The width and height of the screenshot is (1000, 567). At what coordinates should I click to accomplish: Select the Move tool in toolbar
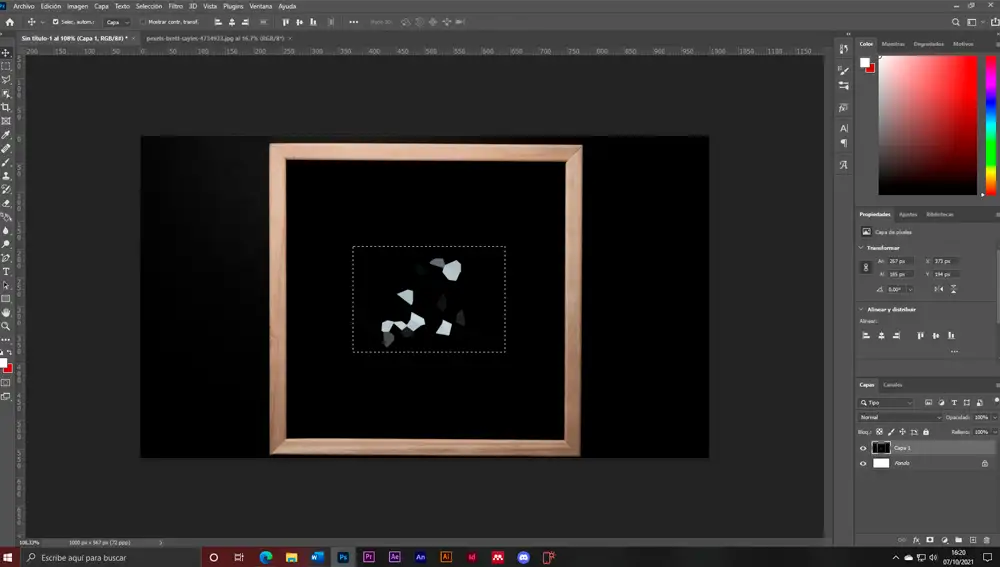point(6,53)
